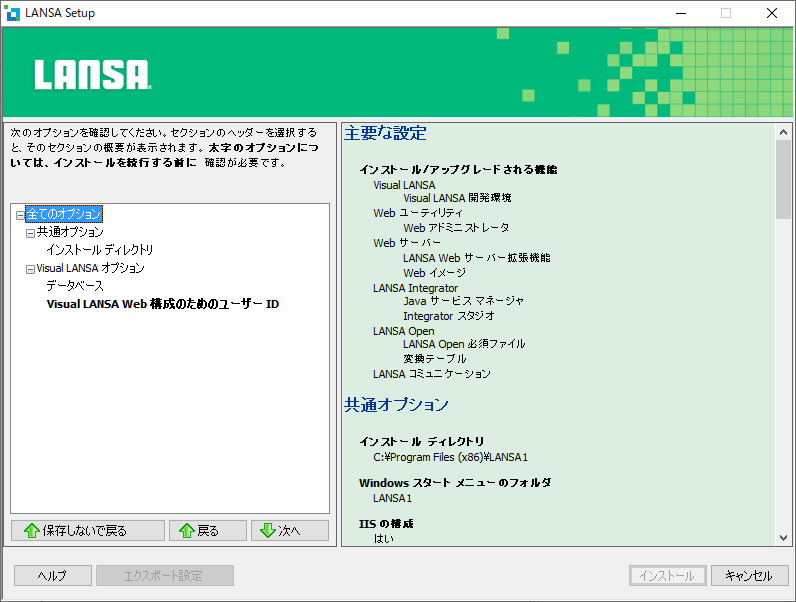Image resolution: width=796 pixels, height=602 pixels.
Task: Click LANSA Web サーバー拡張機能 text
Action: click(x=477, y=258)
